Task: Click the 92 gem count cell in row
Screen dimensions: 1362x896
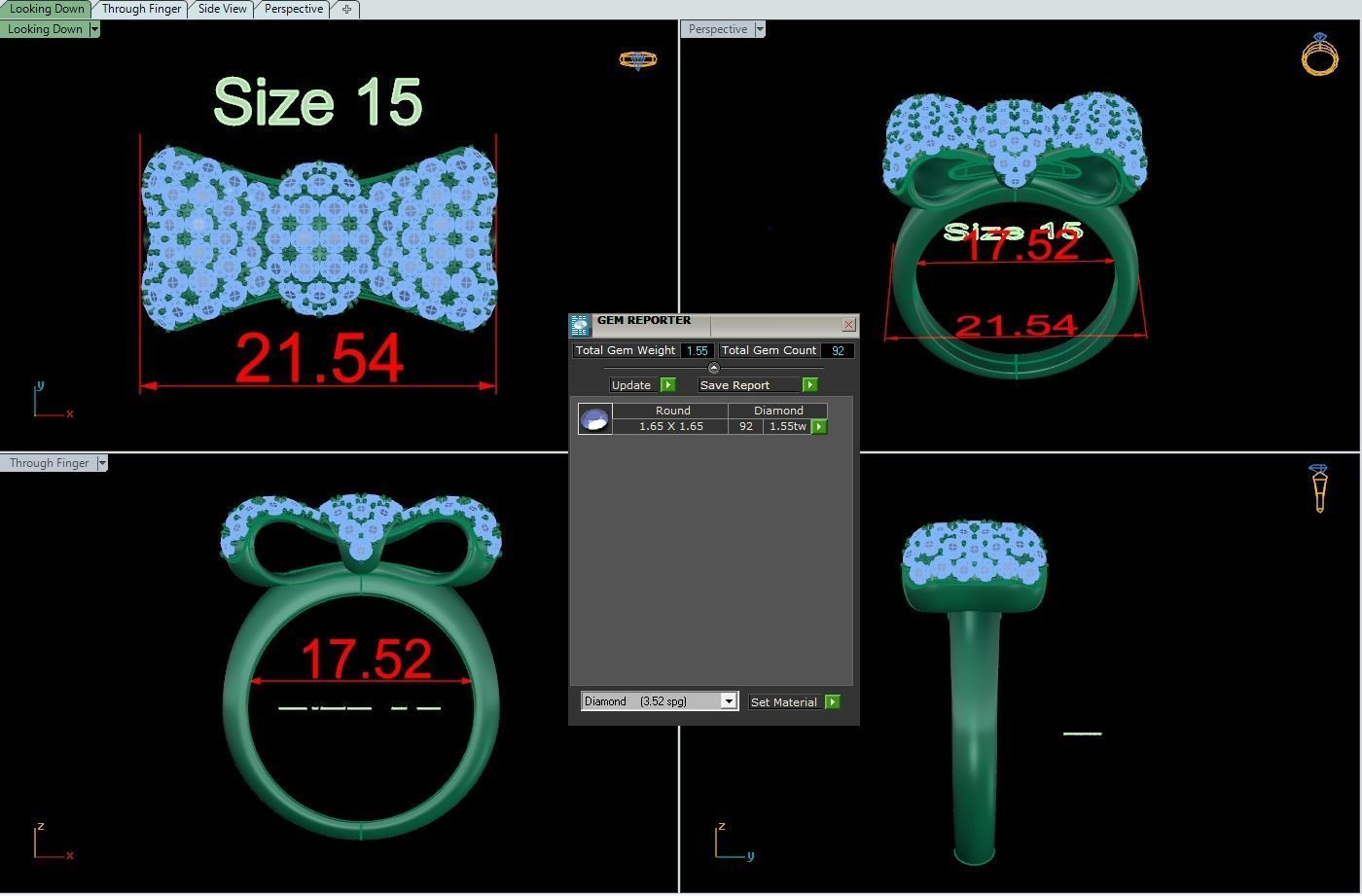Action: tap(746, 426)
